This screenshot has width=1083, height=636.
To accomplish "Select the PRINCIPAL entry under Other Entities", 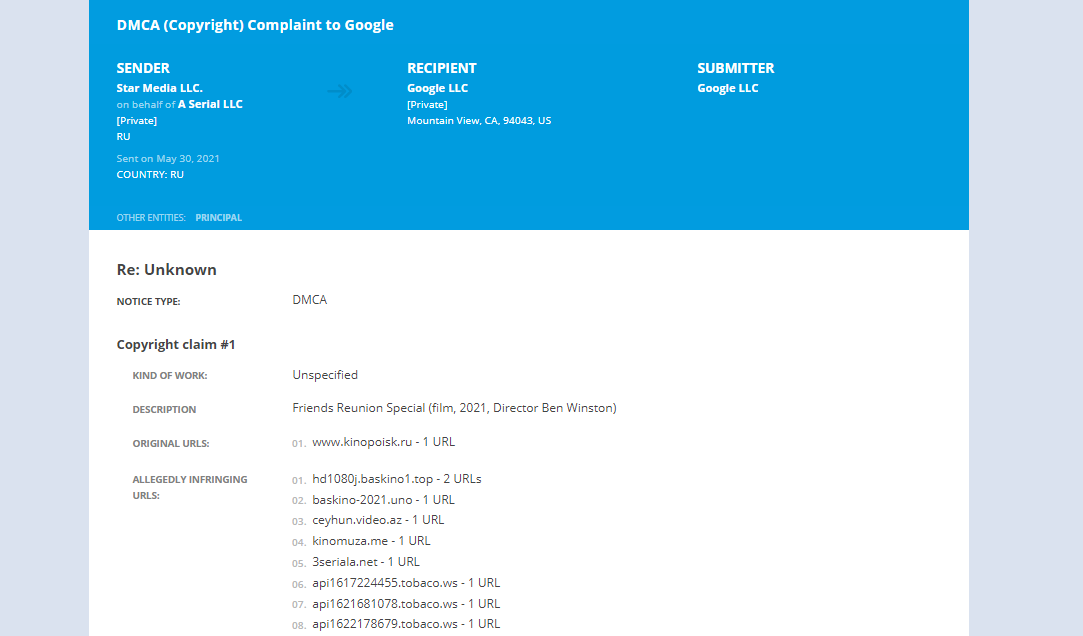I will pos(218,217).
